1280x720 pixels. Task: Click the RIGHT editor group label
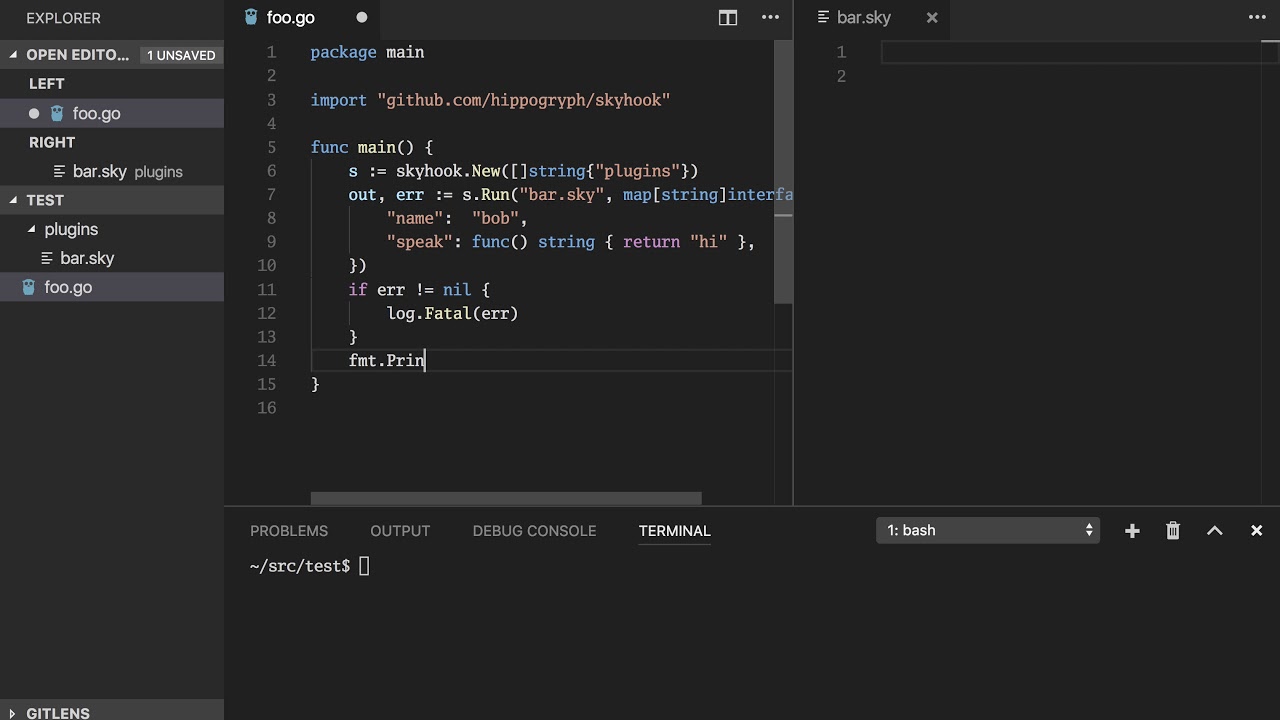tap(52, 142)
